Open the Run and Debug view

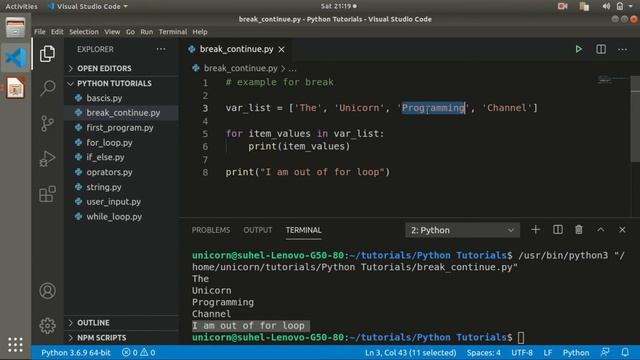click(x=47, y=159)
